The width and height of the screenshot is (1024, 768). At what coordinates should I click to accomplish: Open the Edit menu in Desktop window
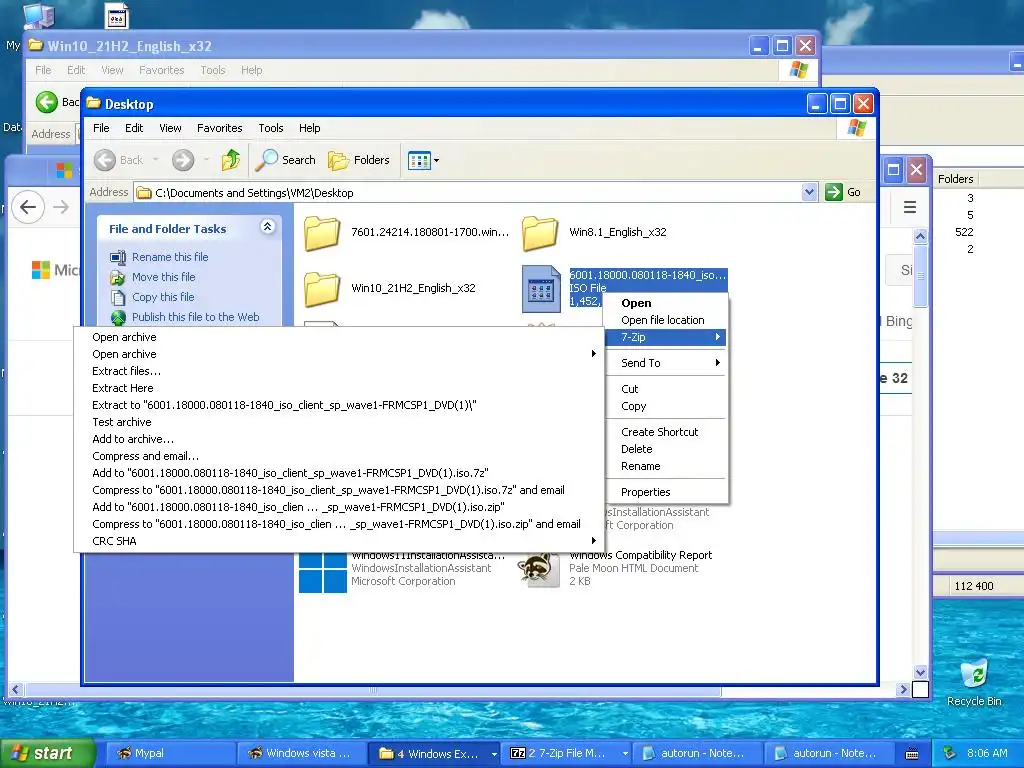tap(134, 128)
